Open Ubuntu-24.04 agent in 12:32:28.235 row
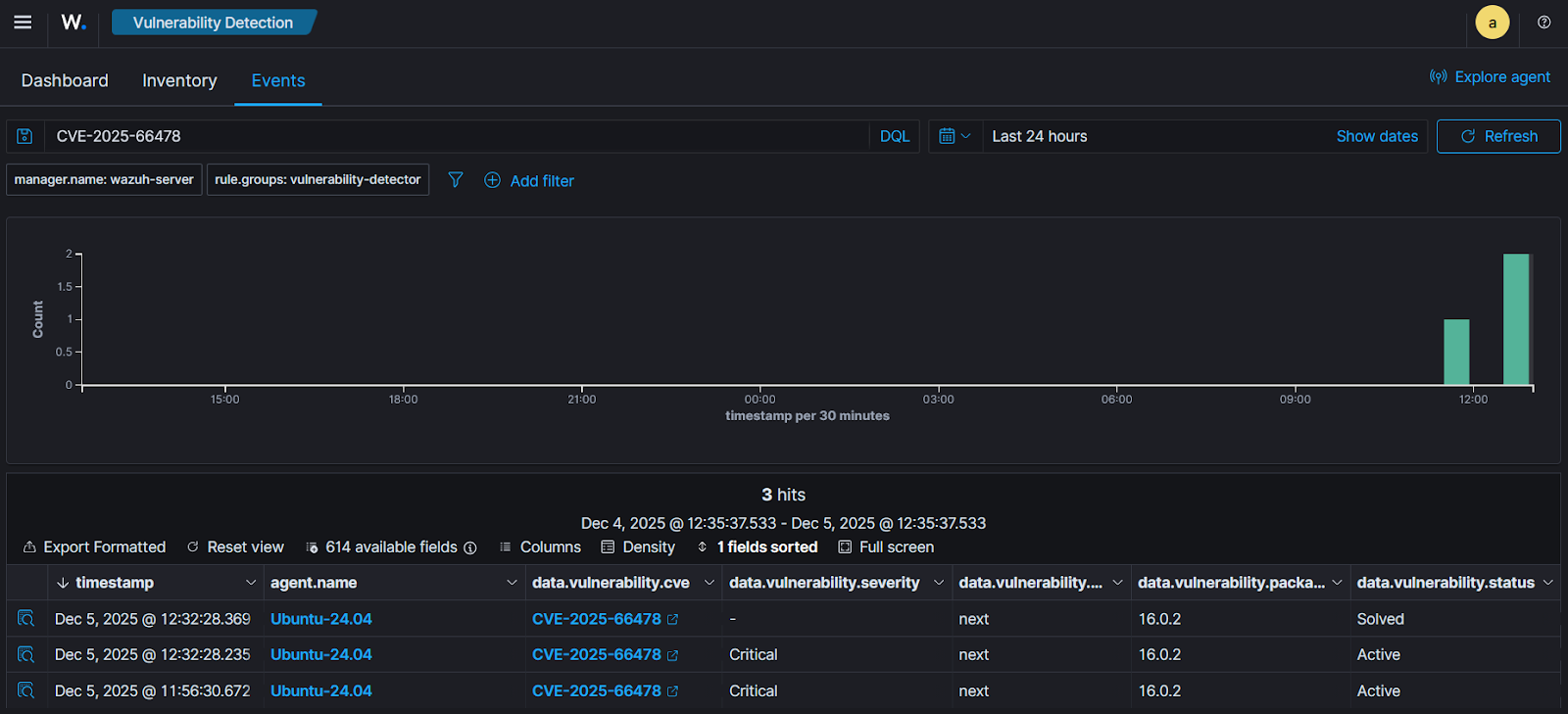1568x714 pixels. [x=321, y=654]
